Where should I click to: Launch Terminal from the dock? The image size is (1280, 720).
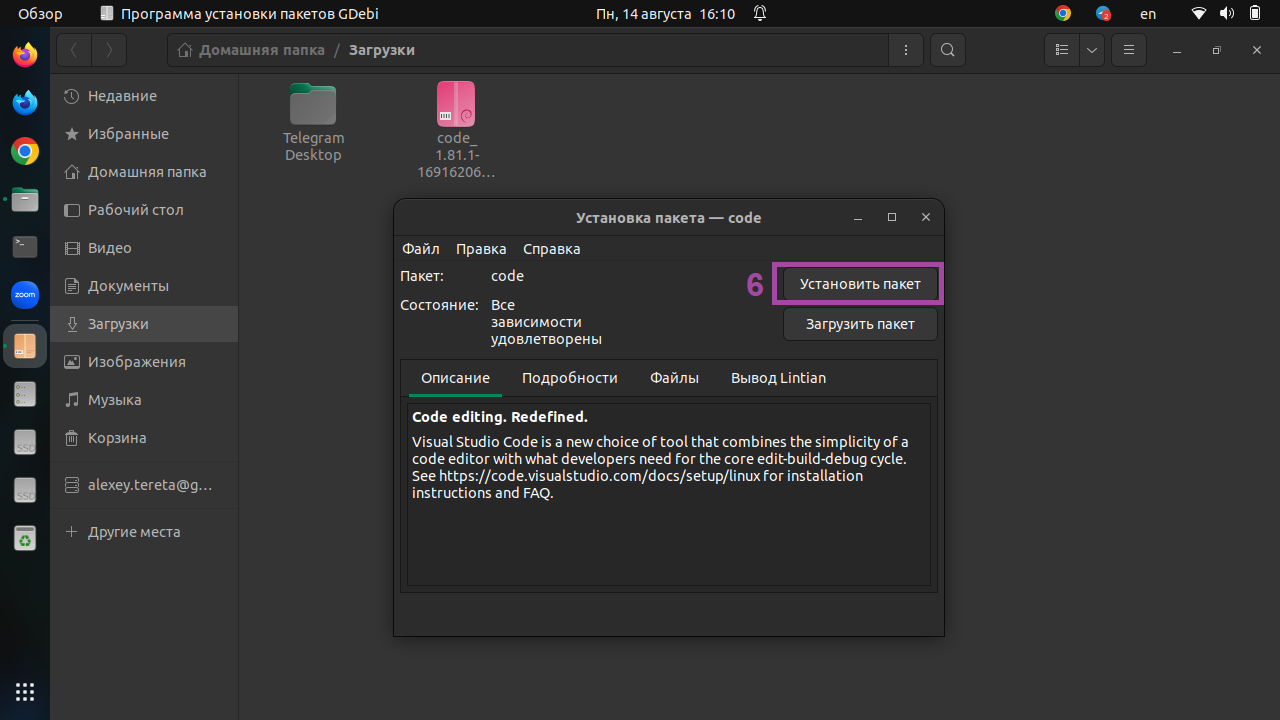tap(25, 246)
